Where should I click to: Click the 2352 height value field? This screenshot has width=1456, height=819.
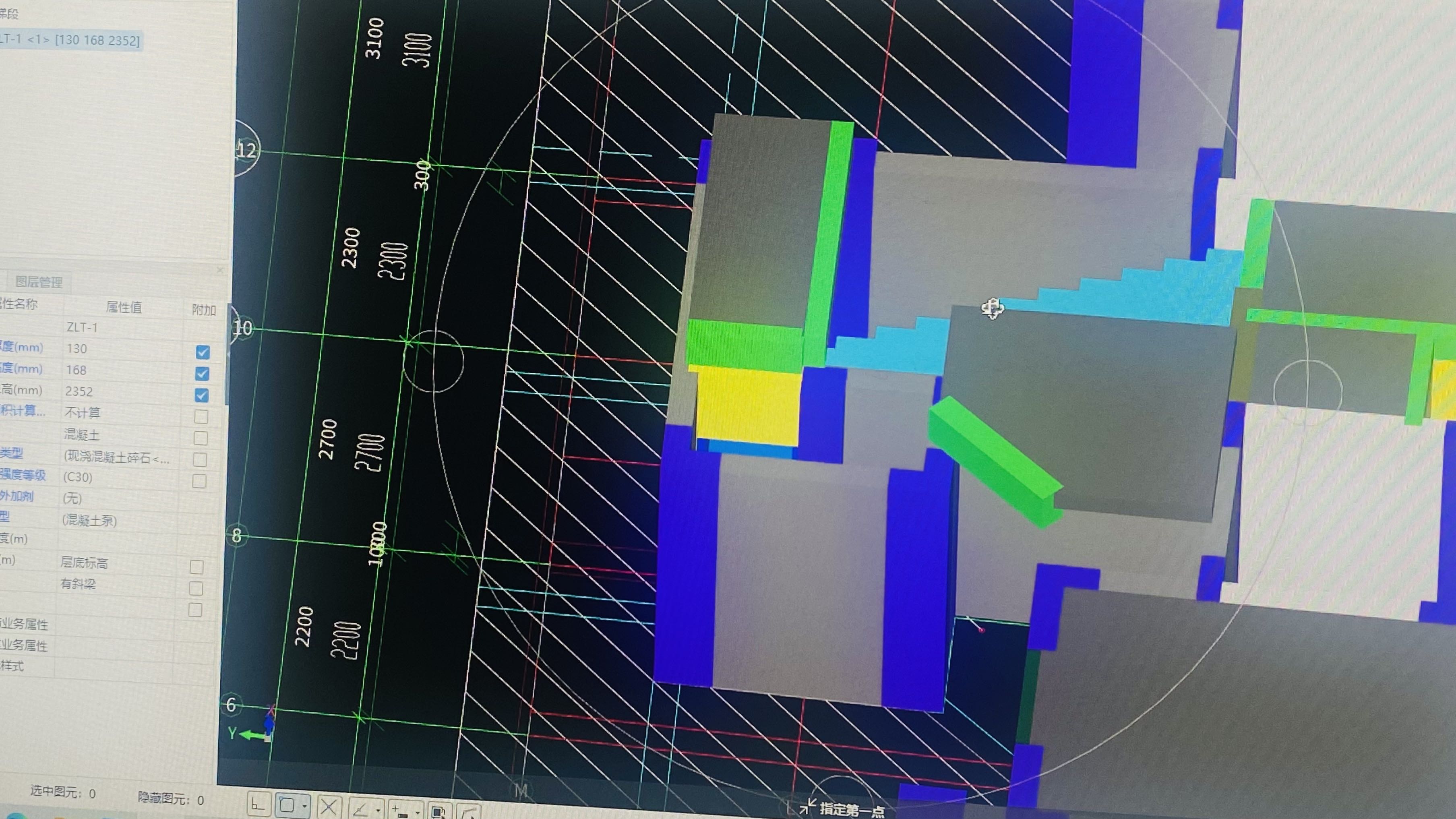pyautogui.click(x=79, y=391)
